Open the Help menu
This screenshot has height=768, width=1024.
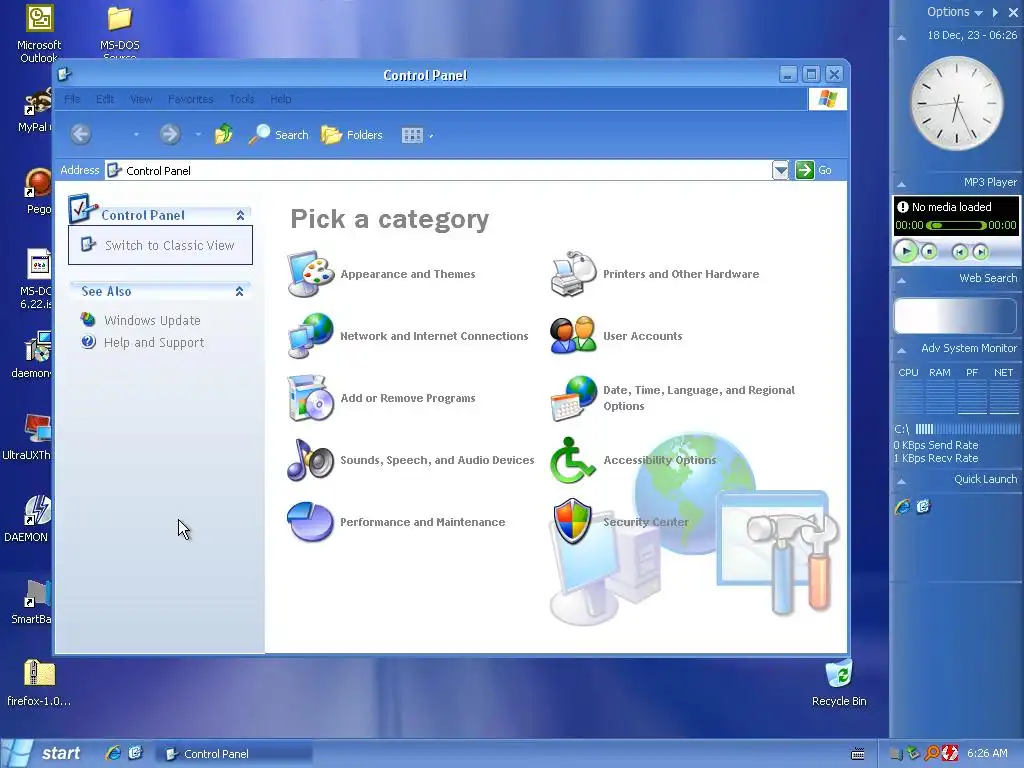[x=281, y=99]
